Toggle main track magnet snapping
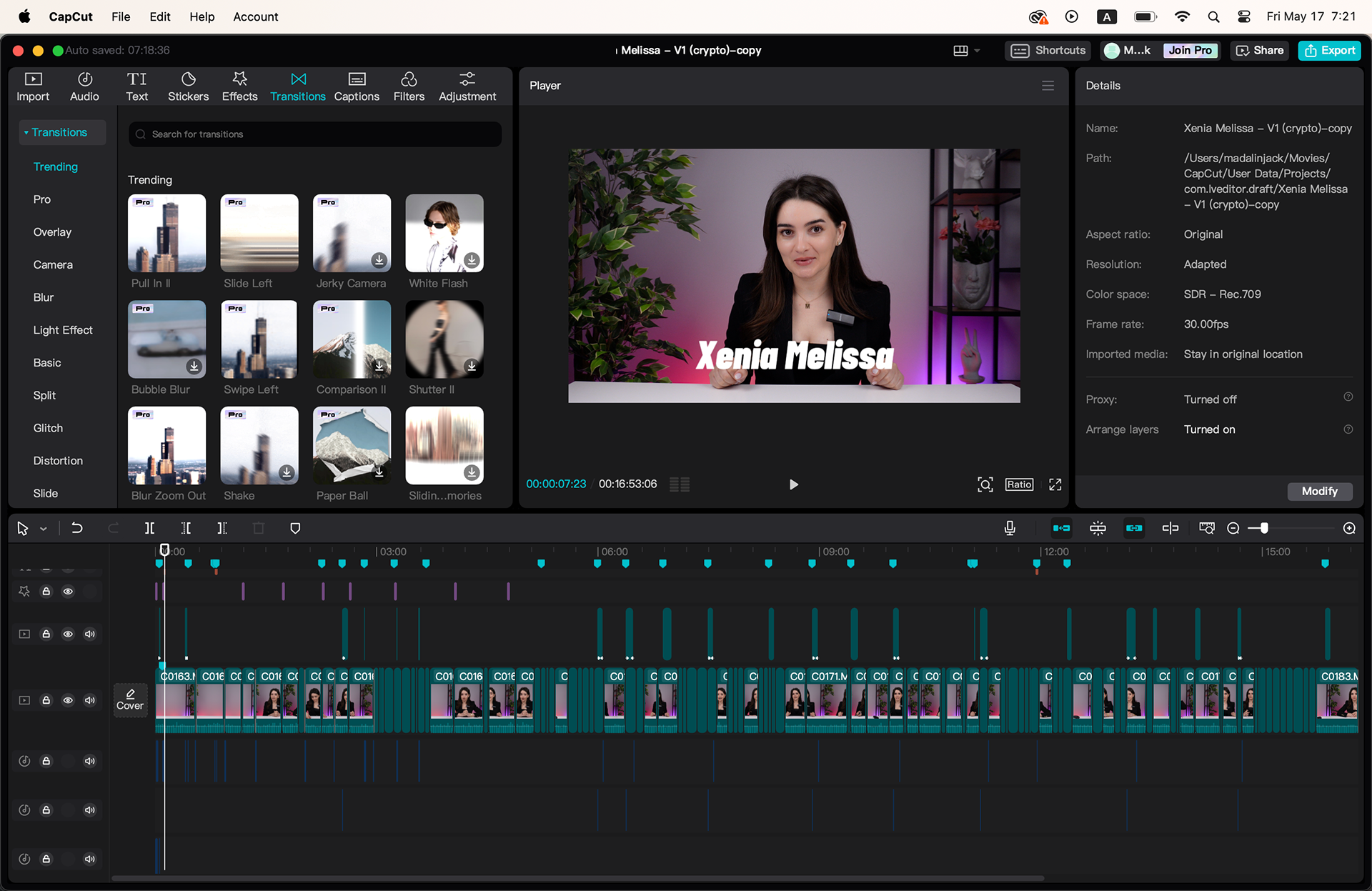Screen dimensions: 1372x891 pyautogui.click(x=1061, y=528)
